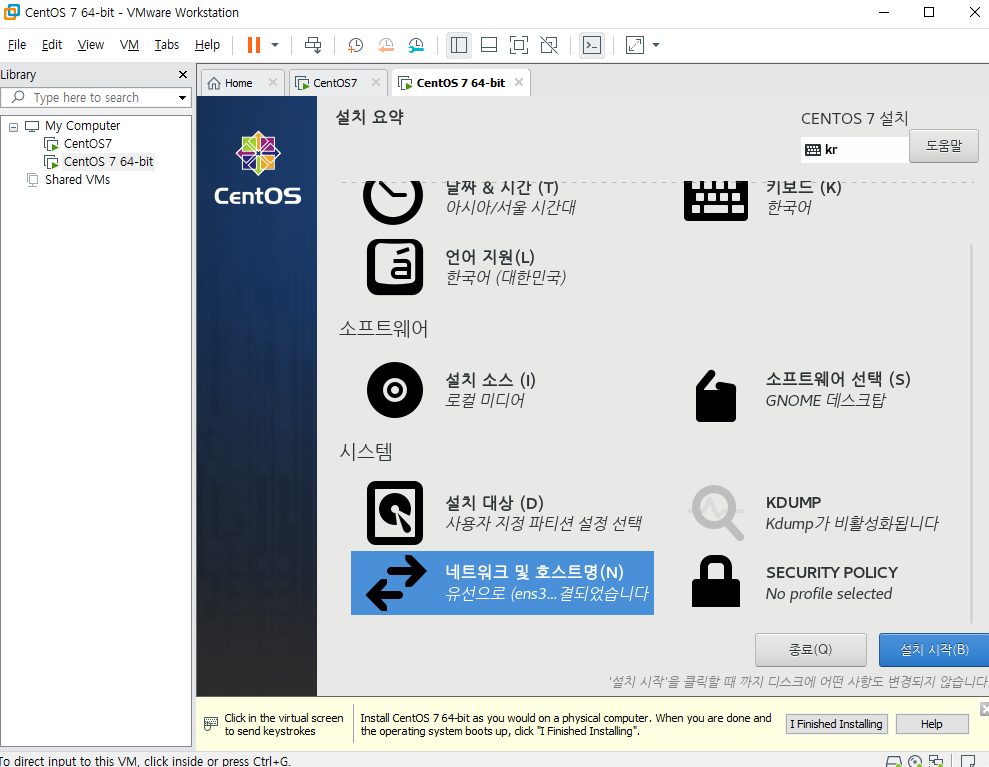989x767 pixels.
Task: Open KDUMP magnifier icon
Action: tap(717, 512)
